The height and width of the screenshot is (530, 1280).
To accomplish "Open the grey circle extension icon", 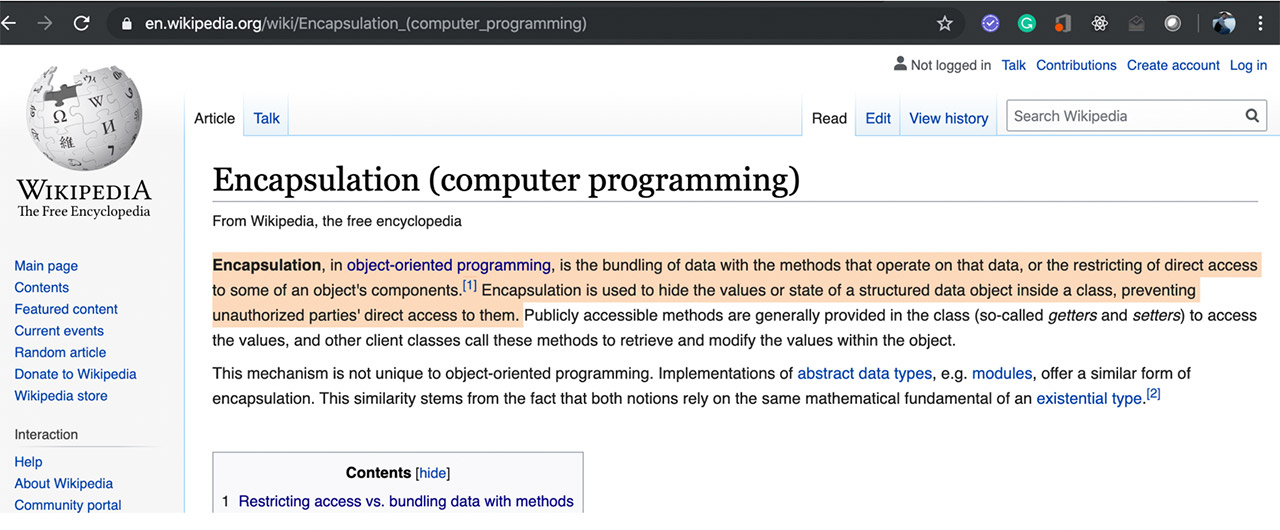I will coord(1173,23).
